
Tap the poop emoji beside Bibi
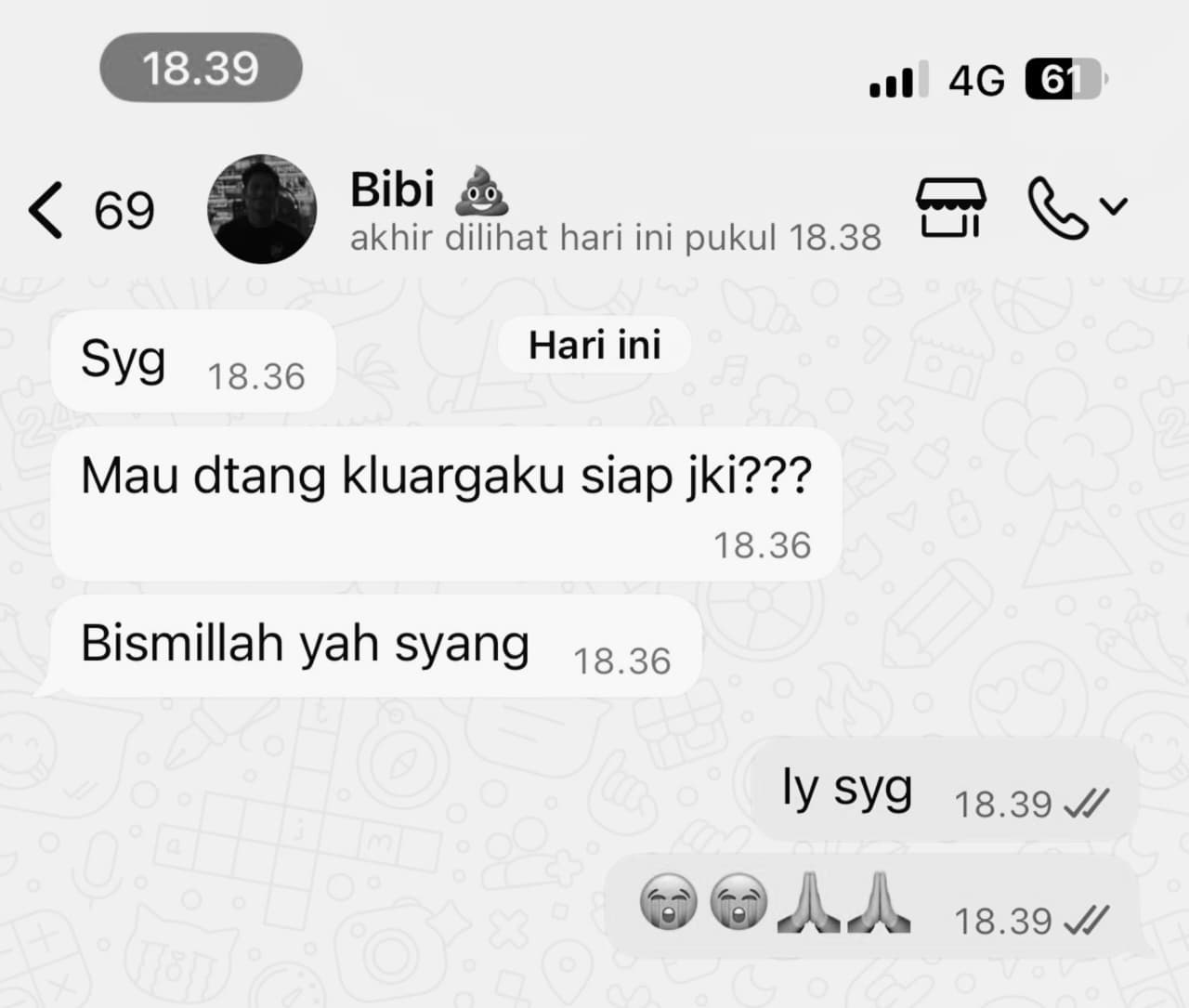point(481,189)
